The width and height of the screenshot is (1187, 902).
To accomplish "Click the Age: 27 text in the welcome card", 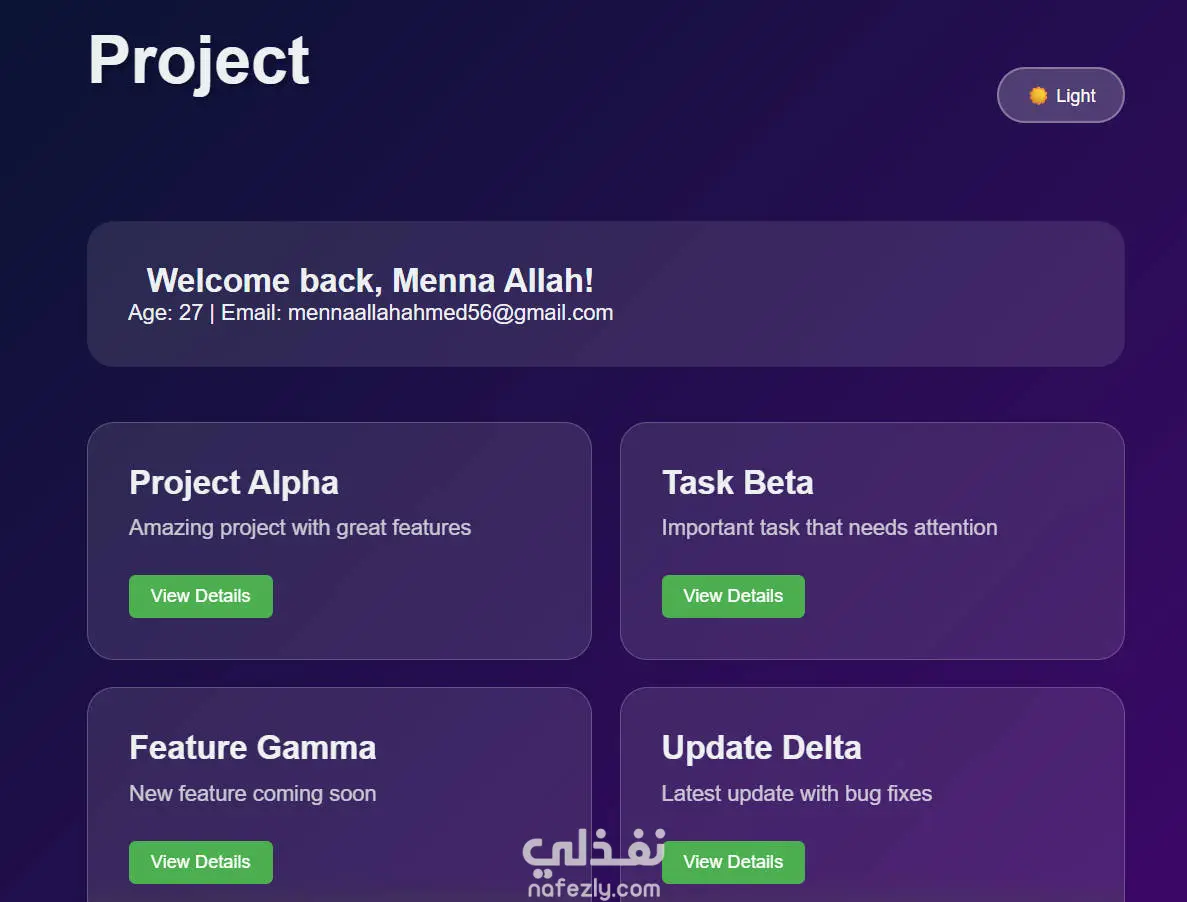I will (165, 313).
